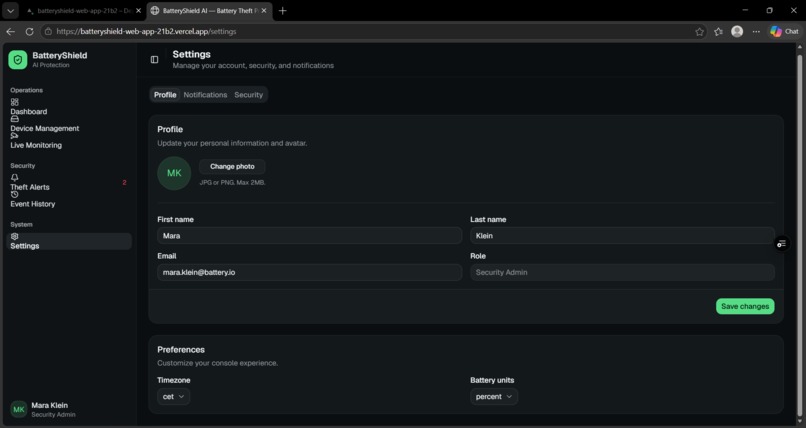
Task: Click the Role Security Admin field
Action: click(x=622, y=272)
